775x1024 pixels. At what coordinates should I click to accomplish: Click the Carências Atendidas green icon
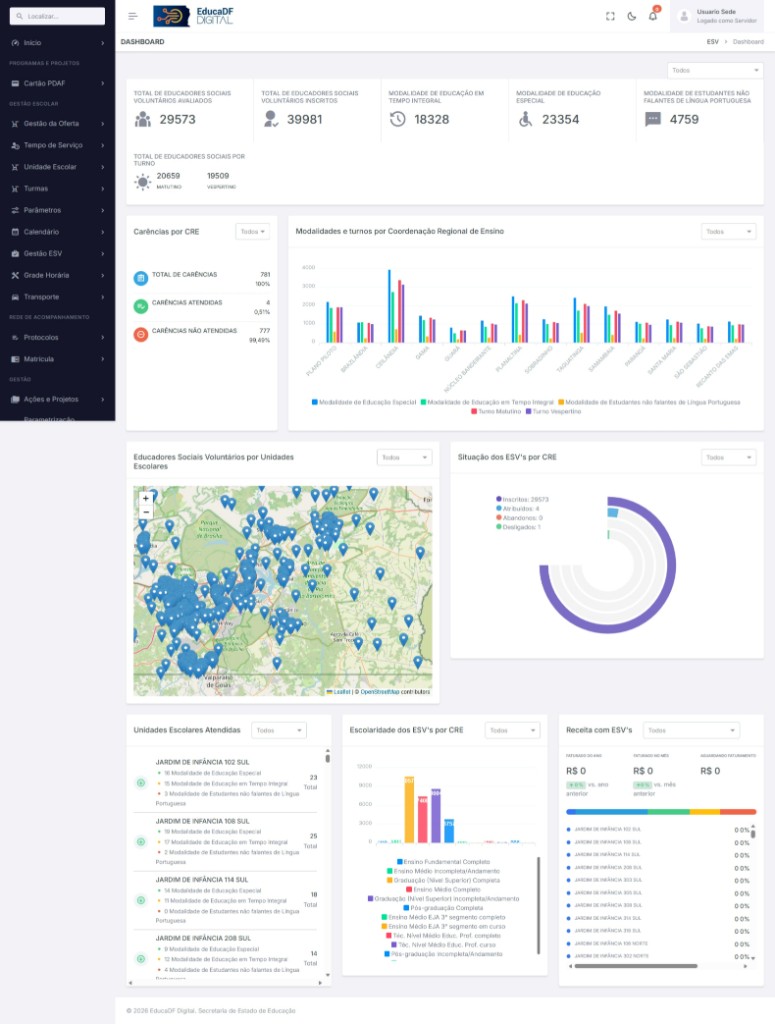coord(140,306)
